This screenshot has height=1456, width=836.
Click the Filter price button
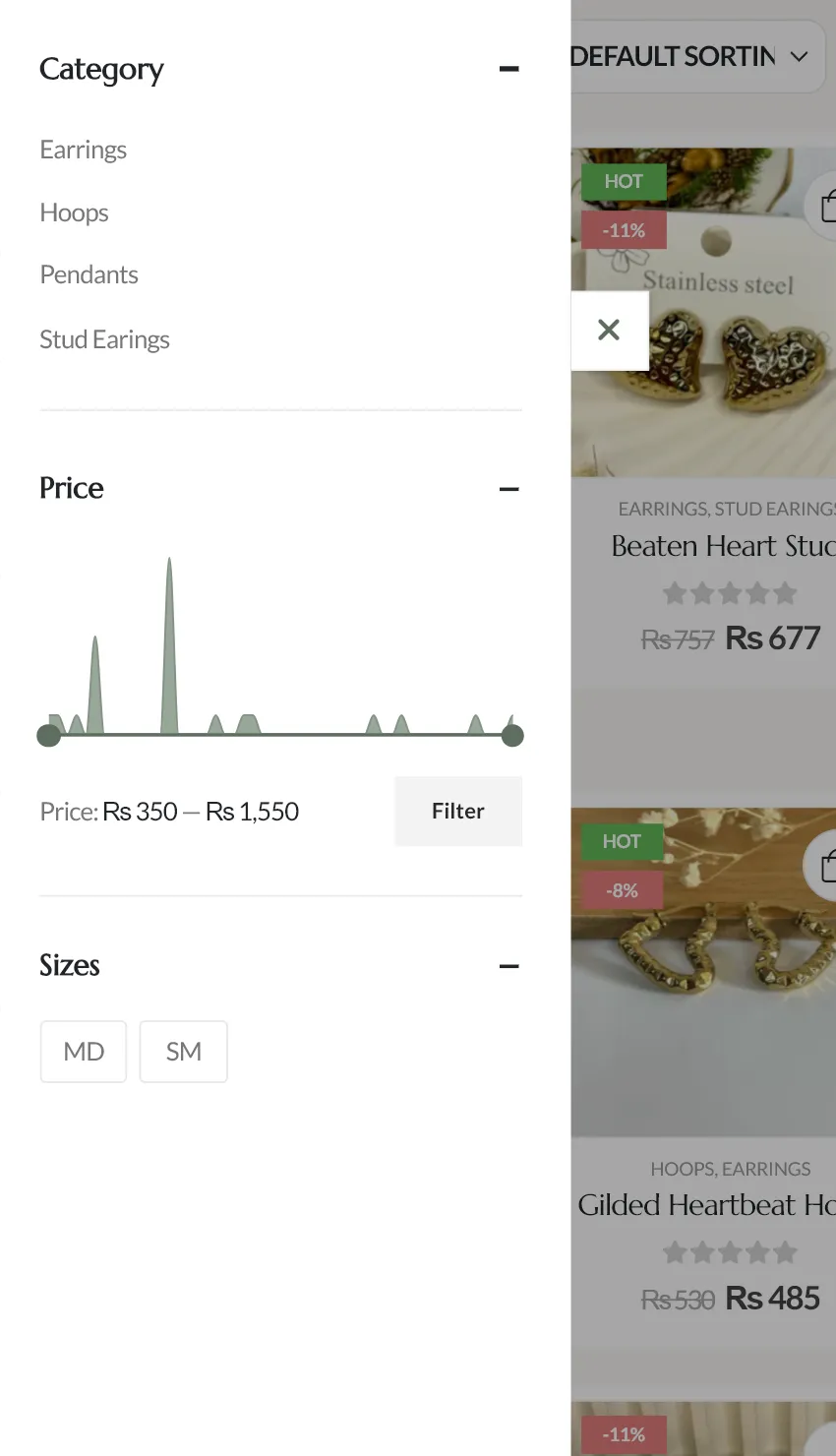pyautogui.click(x=457, y=811)
